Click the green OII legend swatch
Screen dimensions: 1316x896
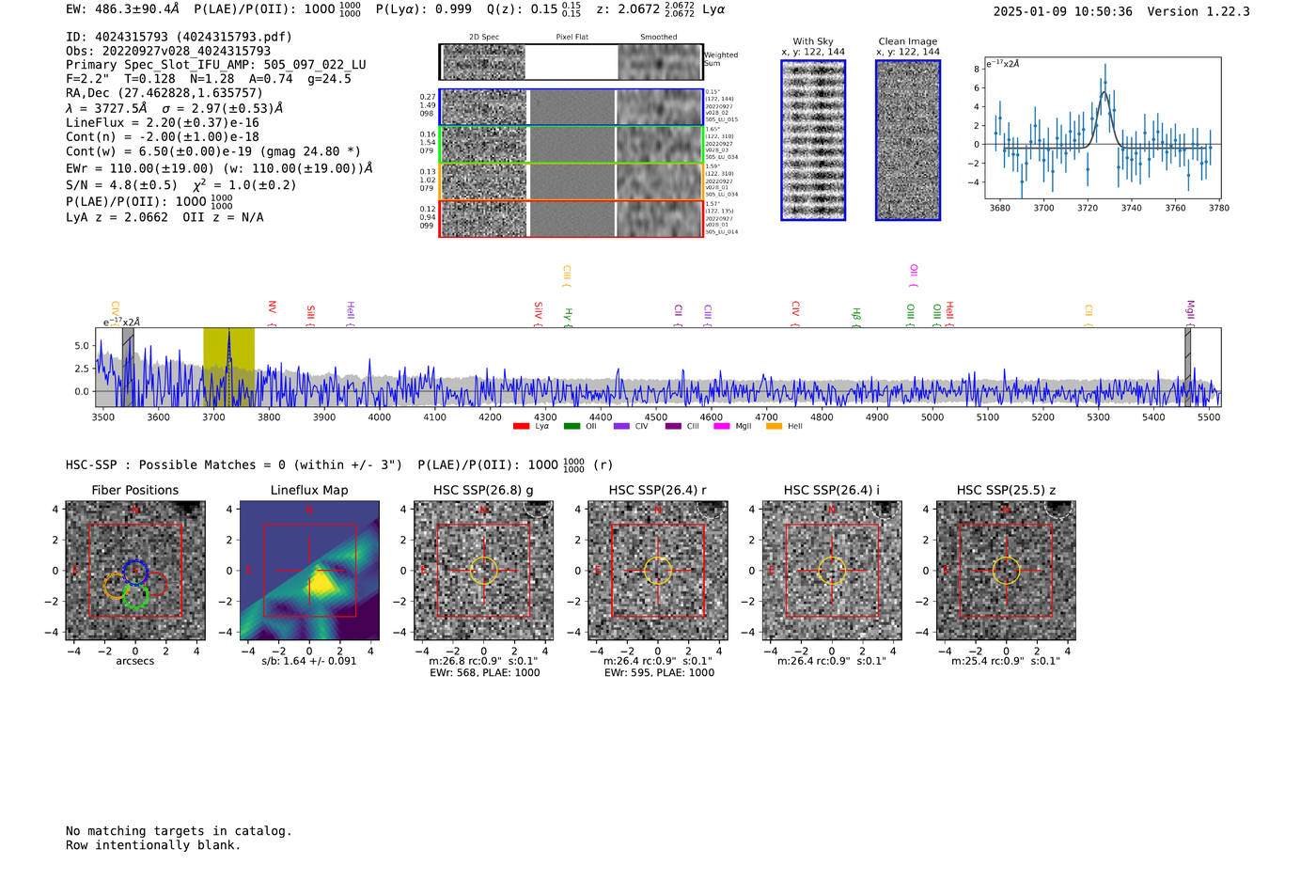(572, 427)
